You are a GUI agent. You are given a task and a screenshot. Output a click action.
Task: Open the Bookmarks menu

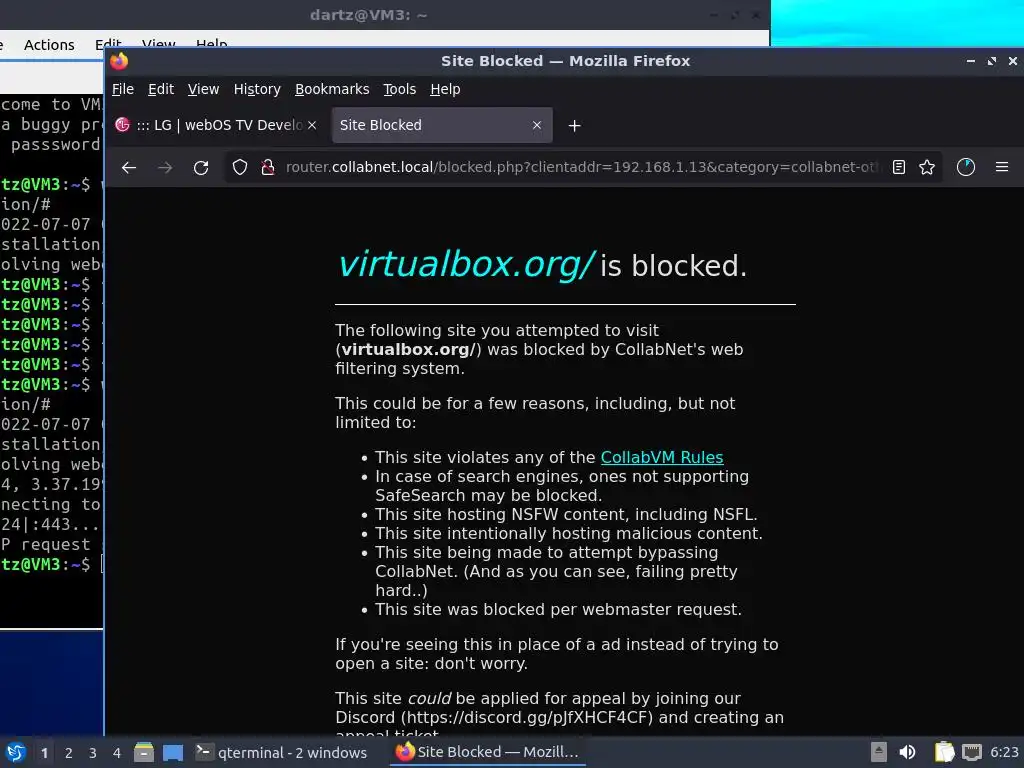(x=332, y=89)
